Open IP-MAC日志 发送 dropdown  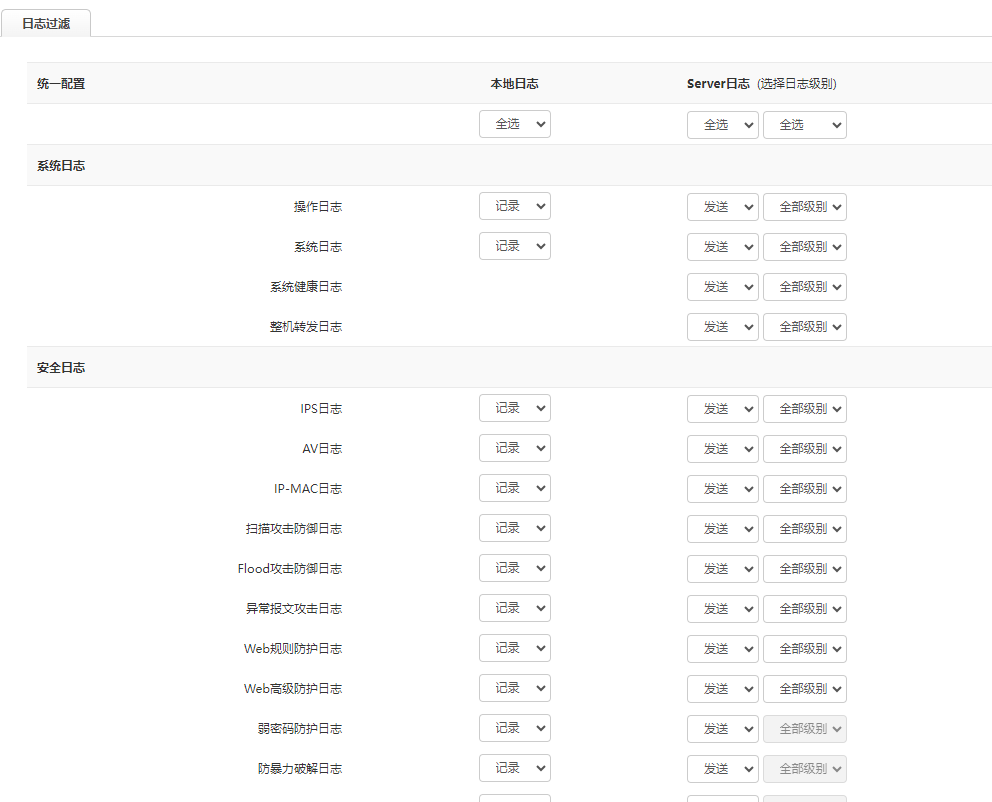pos(722,488)
